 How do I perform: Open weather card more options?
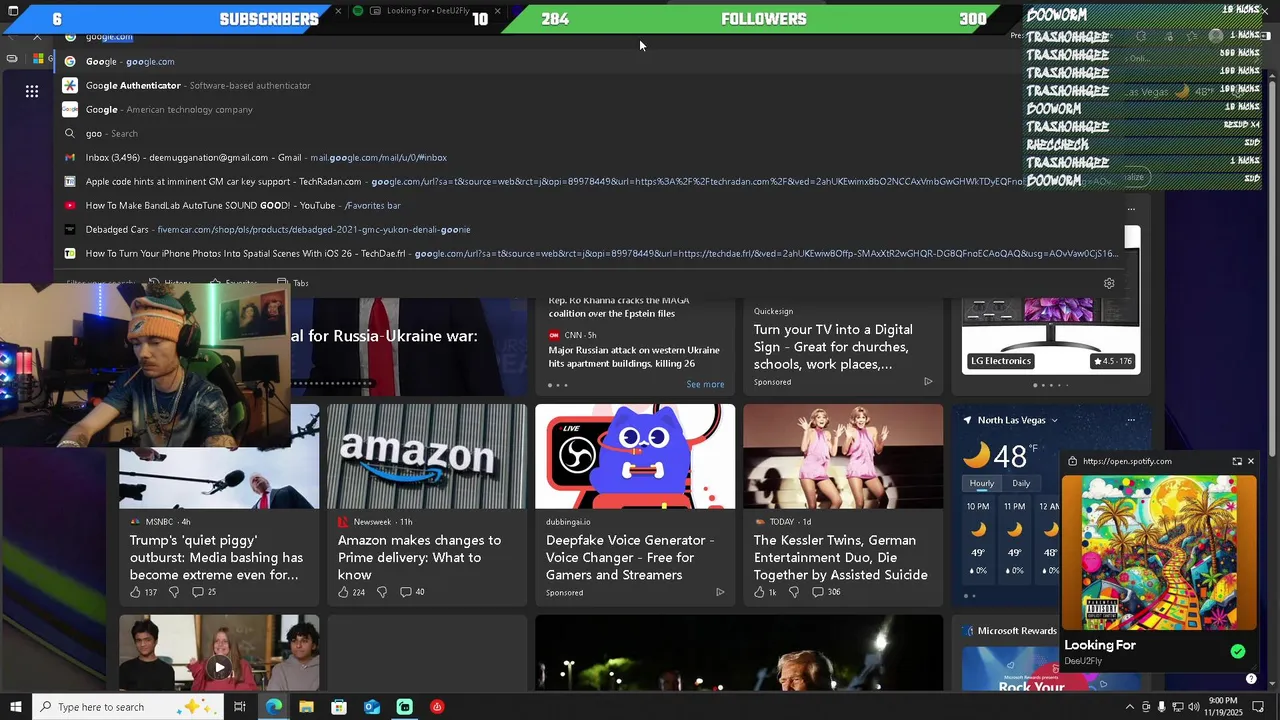tap(1131, 420)
